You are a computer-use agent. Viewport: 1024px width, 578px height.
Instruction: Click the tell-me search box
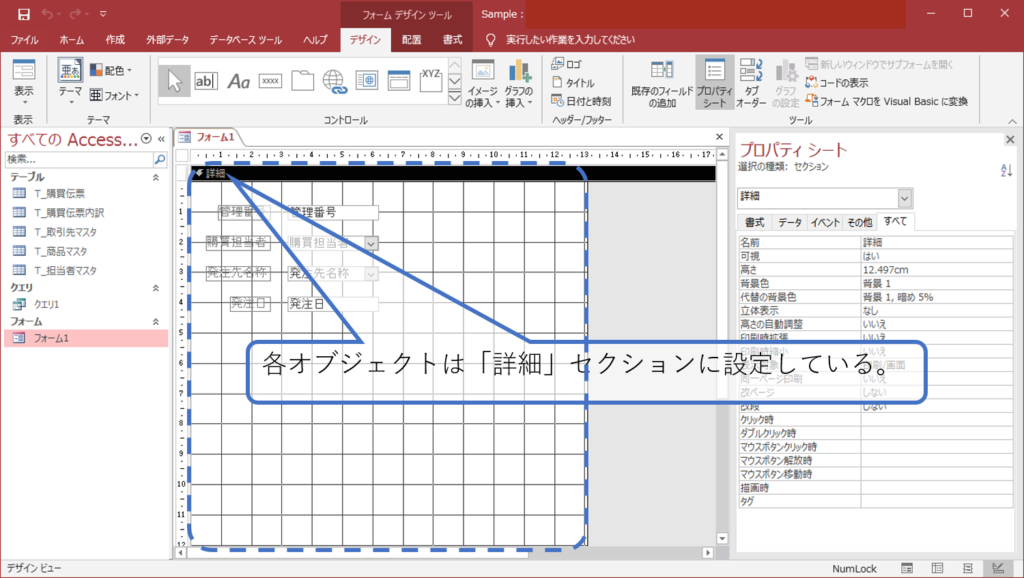(x=569, y=40)
